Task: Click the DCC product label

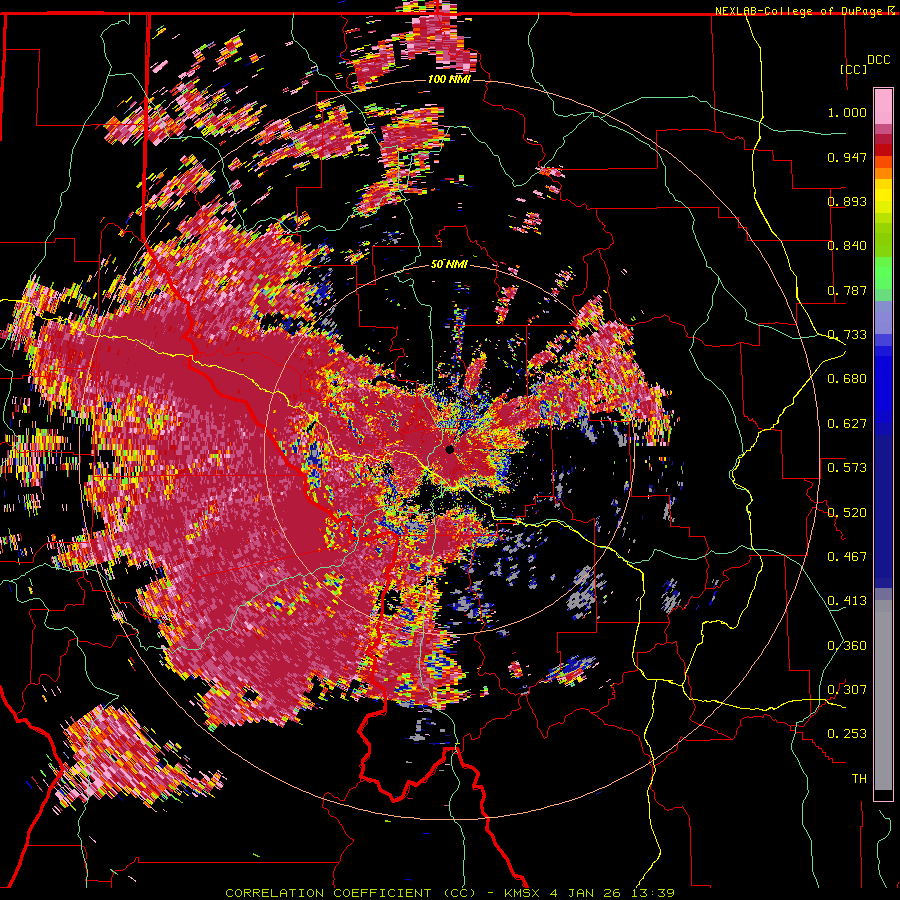Action: [x=879, y=60]
